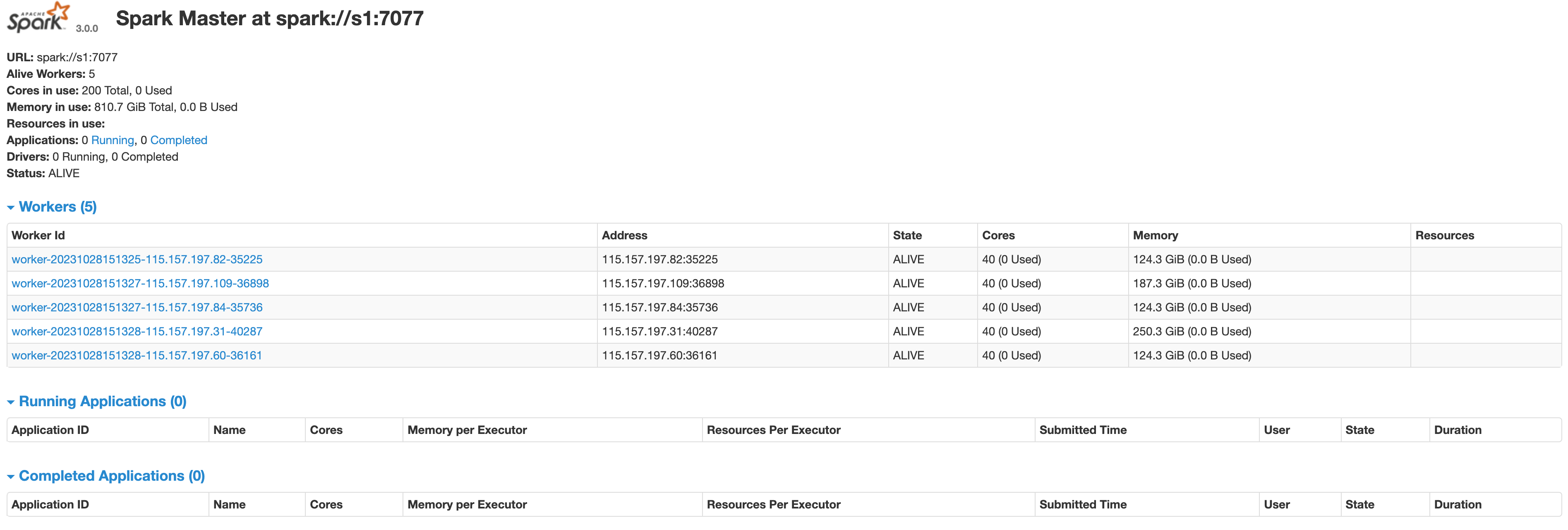Open worker 115.157.197.31-40287 details

tap(137, 331)
